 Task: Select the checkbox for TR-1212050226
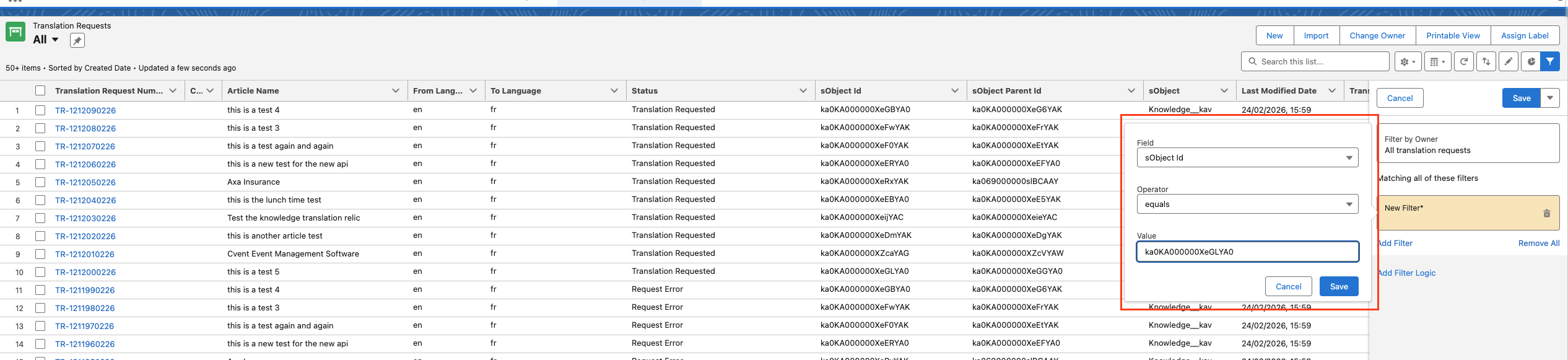40,182
